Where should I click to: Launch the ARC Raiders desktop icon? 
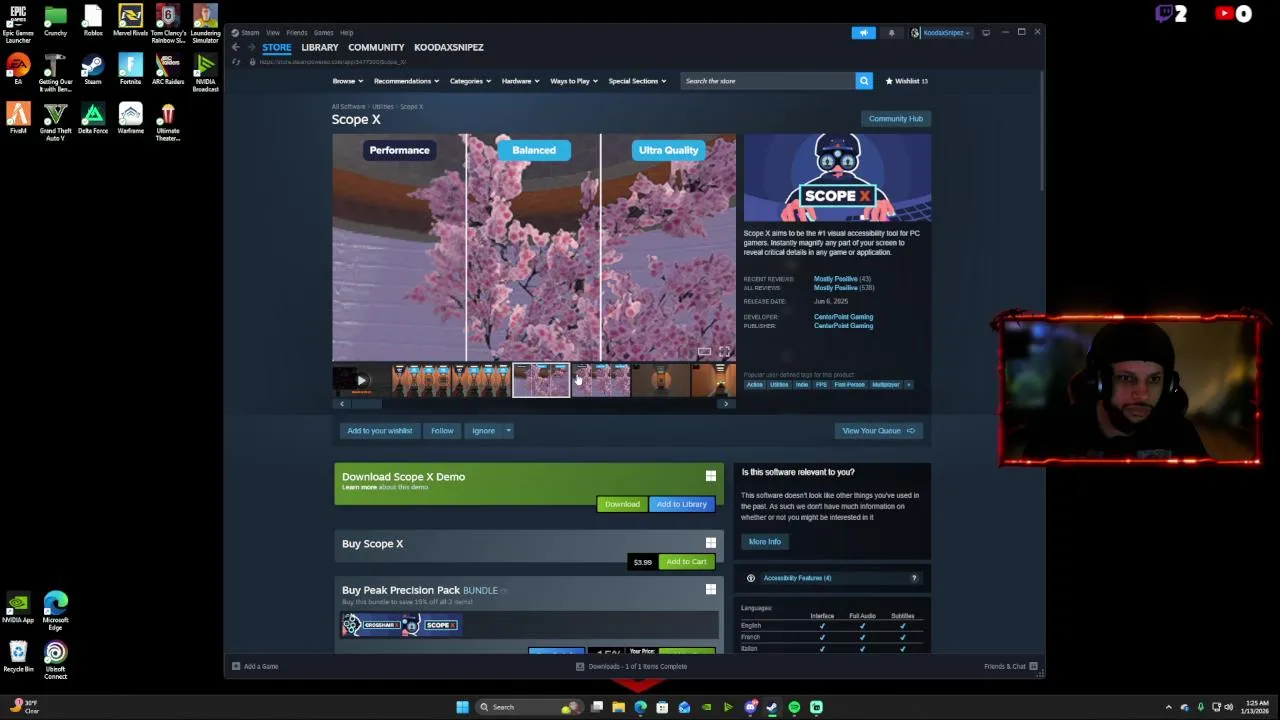pos(168,69)
